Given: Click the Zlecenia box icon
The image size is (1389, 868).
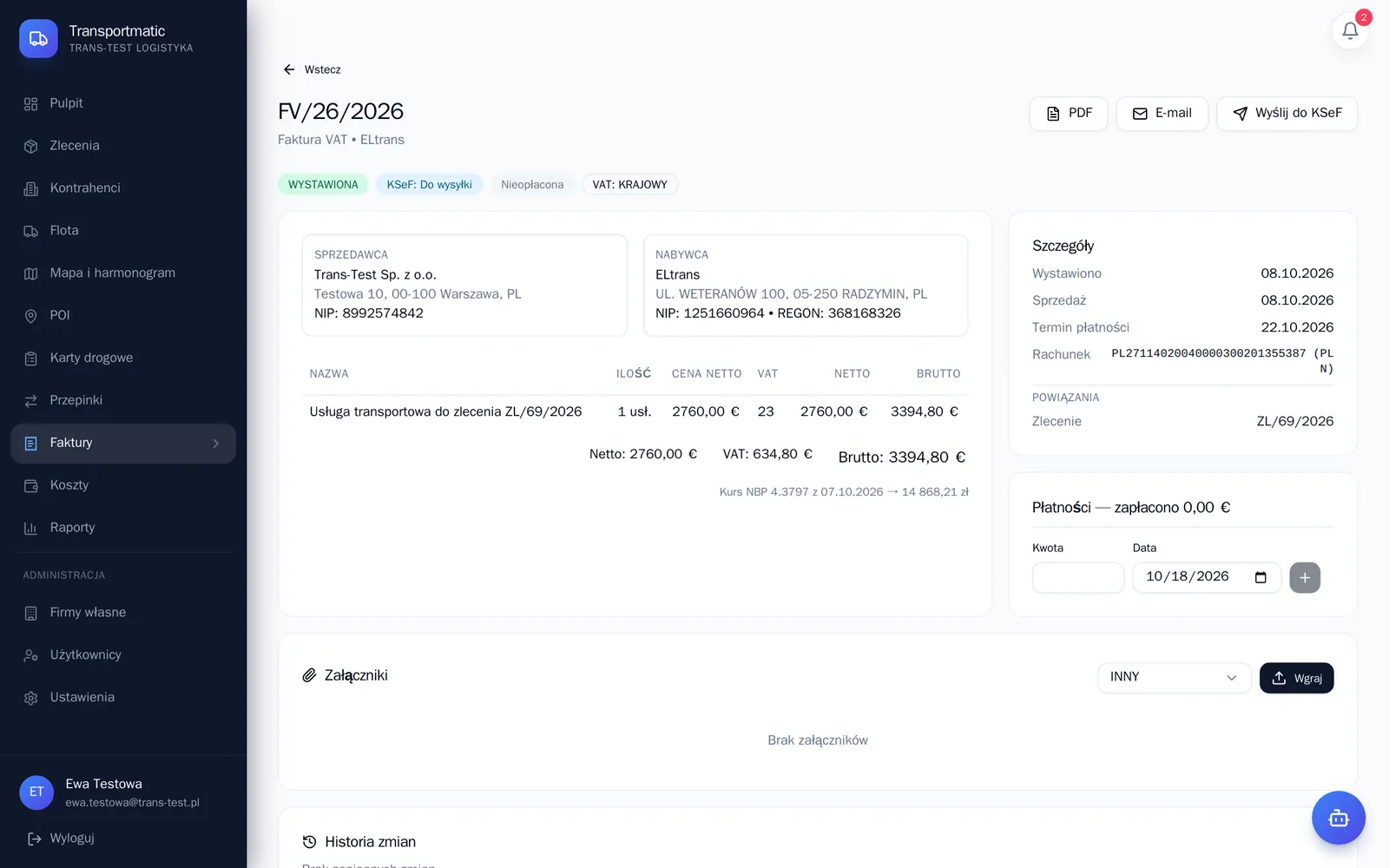Looking at the screenshot, I should tap(31, 146).
